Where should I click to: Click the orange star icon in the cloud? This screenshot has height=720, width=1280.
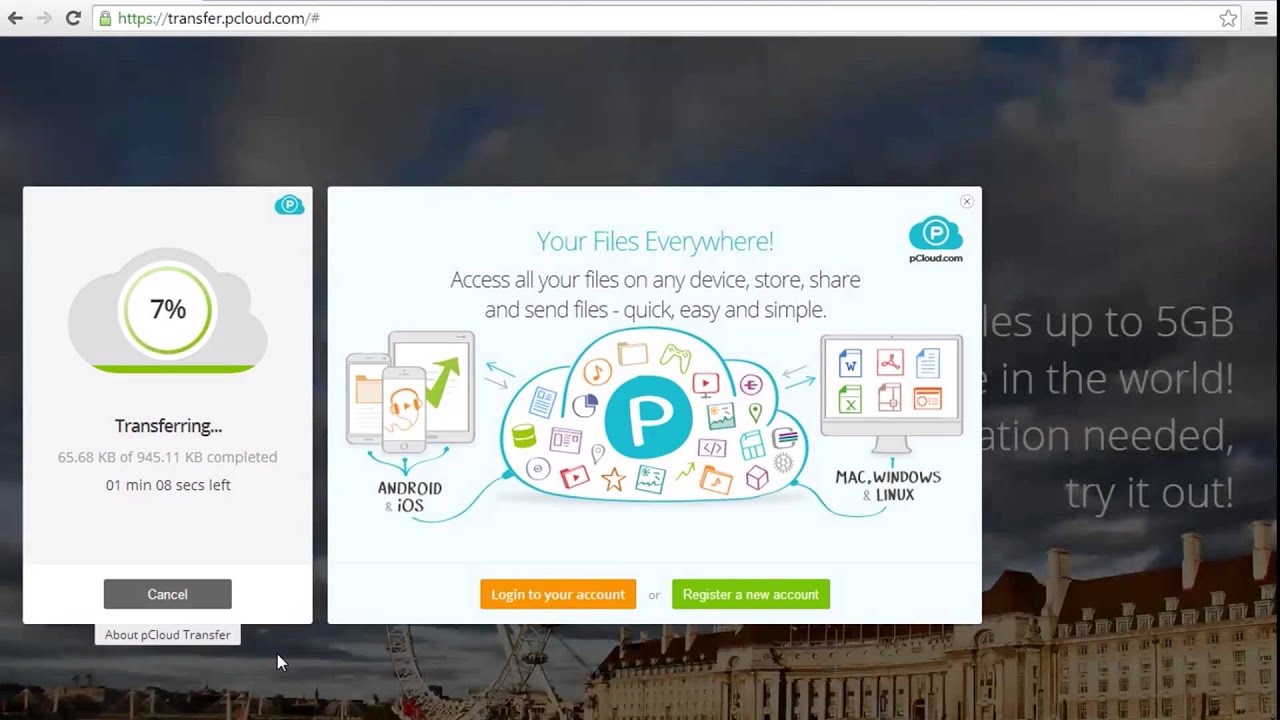point(613,480)
